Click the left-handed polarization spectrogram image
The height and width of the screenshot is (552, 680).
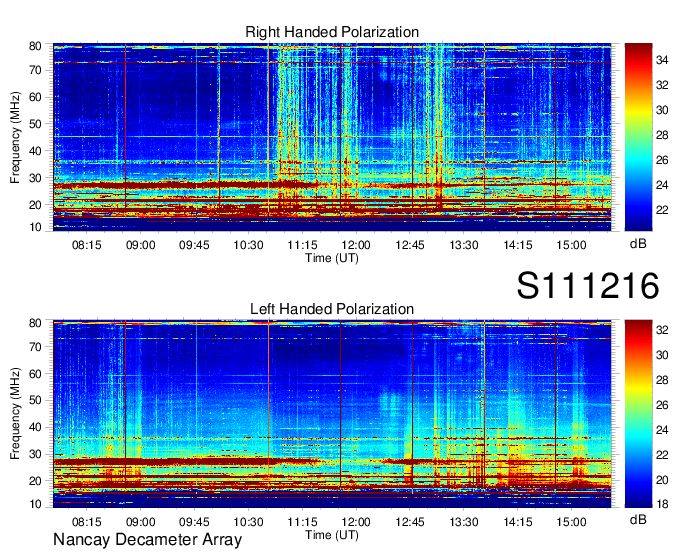click(x=332, y=414)
